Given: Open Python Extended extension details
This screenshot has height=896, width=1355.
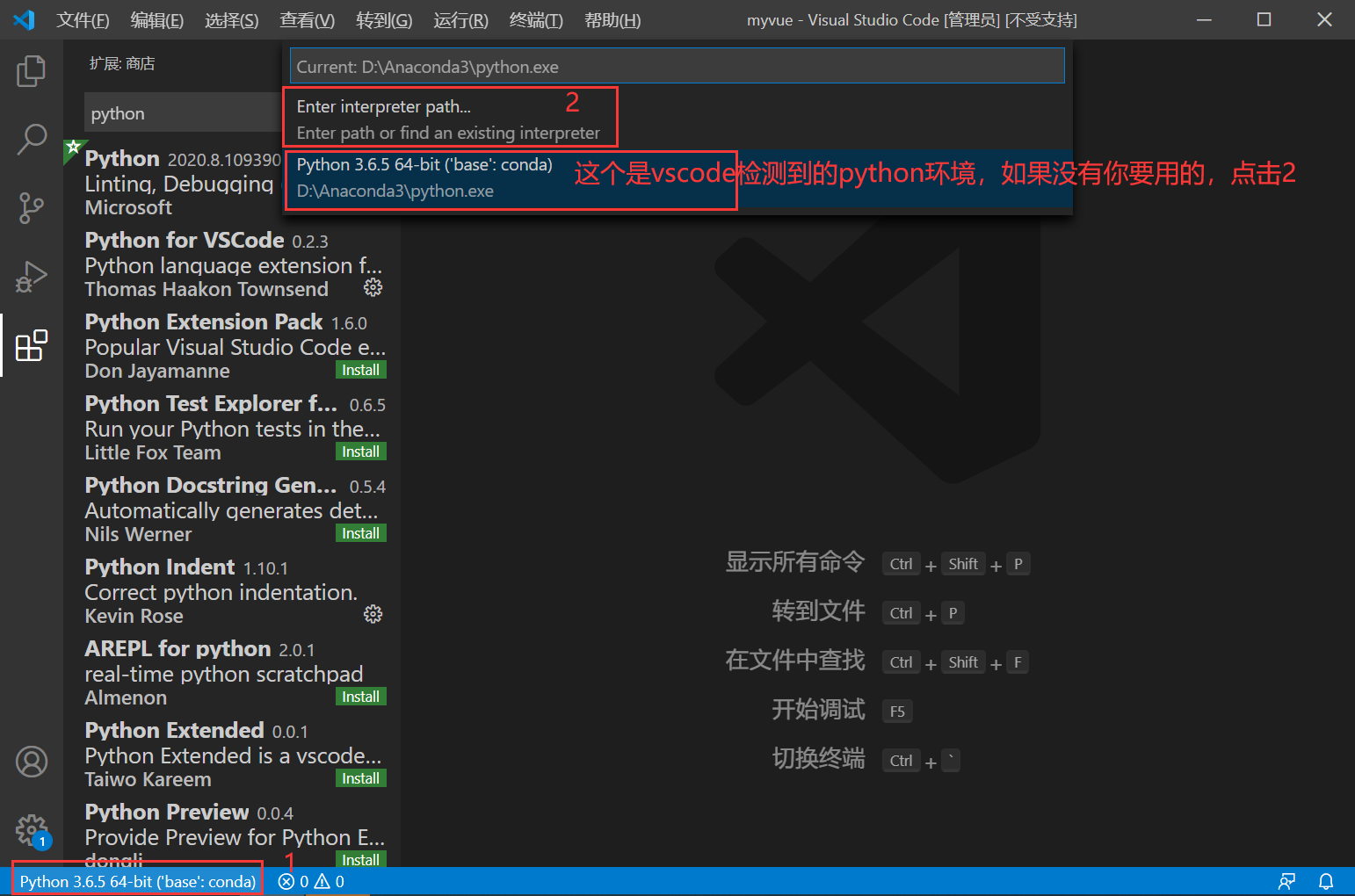Looking at the screenshot, I should (x=232, y=755).
